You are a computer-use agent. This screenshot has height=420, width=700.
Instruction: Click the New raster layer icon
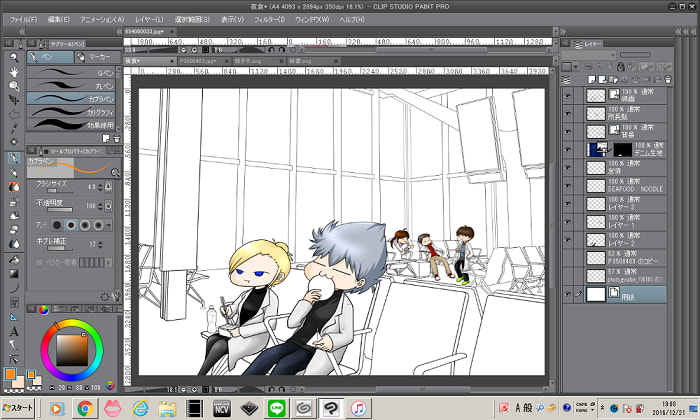[592, 79]
